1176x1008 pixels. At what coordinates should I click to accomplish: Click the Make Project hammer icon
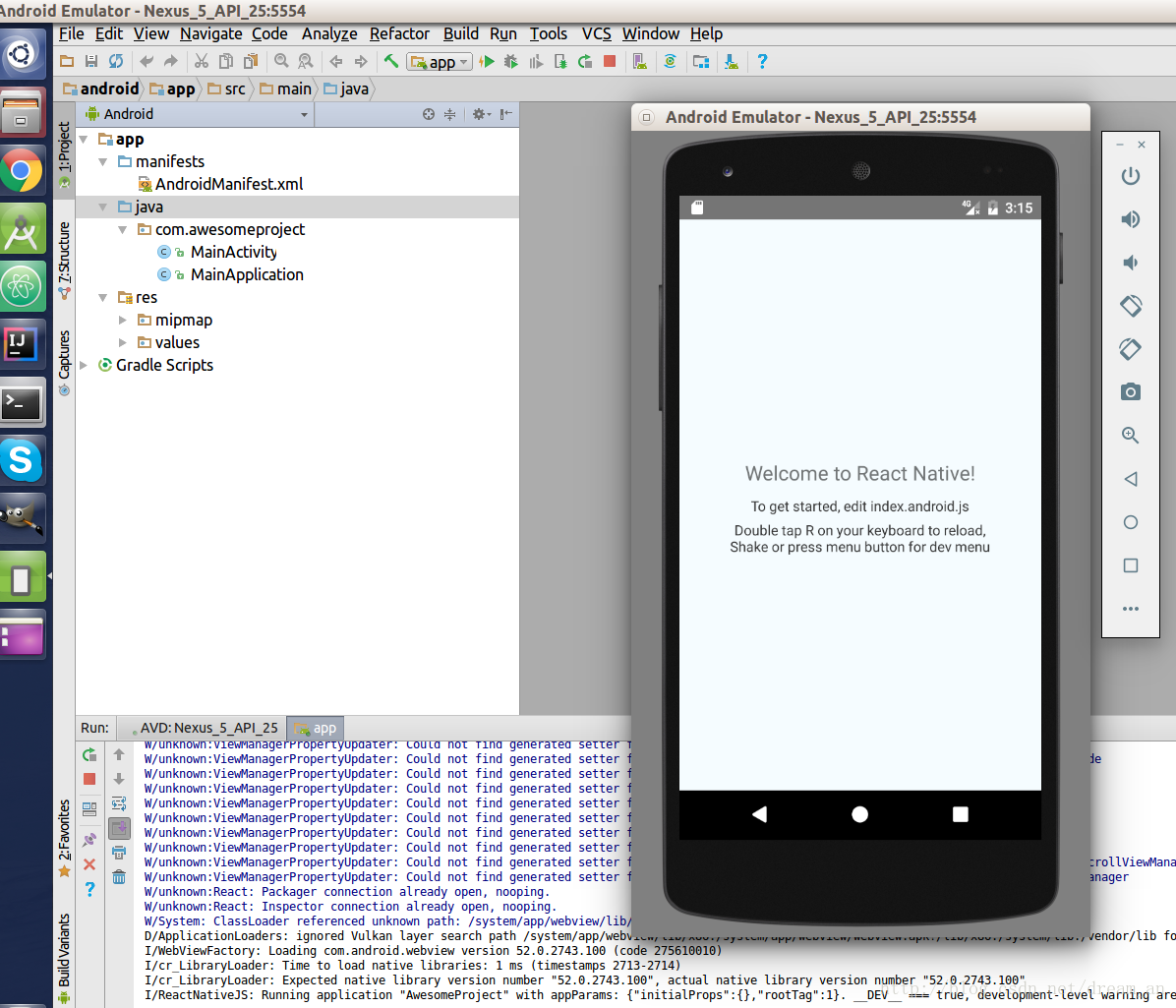[390, 62]
